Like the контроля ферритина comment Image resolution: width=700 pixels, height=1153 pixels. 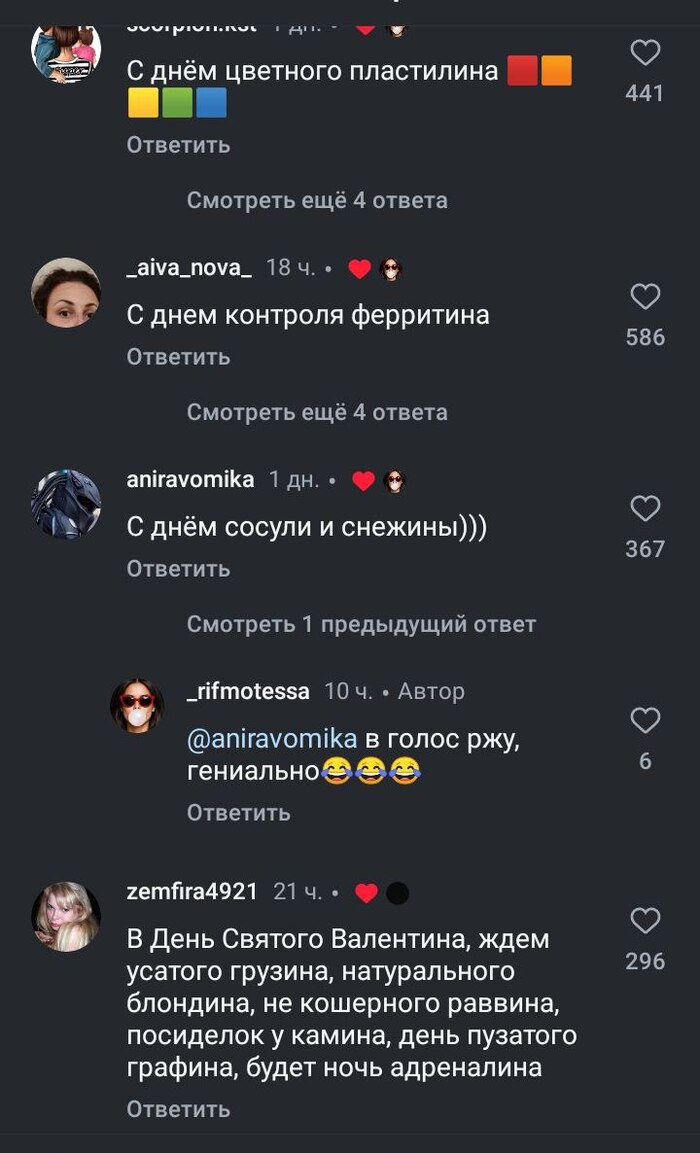tap(645, 297)
